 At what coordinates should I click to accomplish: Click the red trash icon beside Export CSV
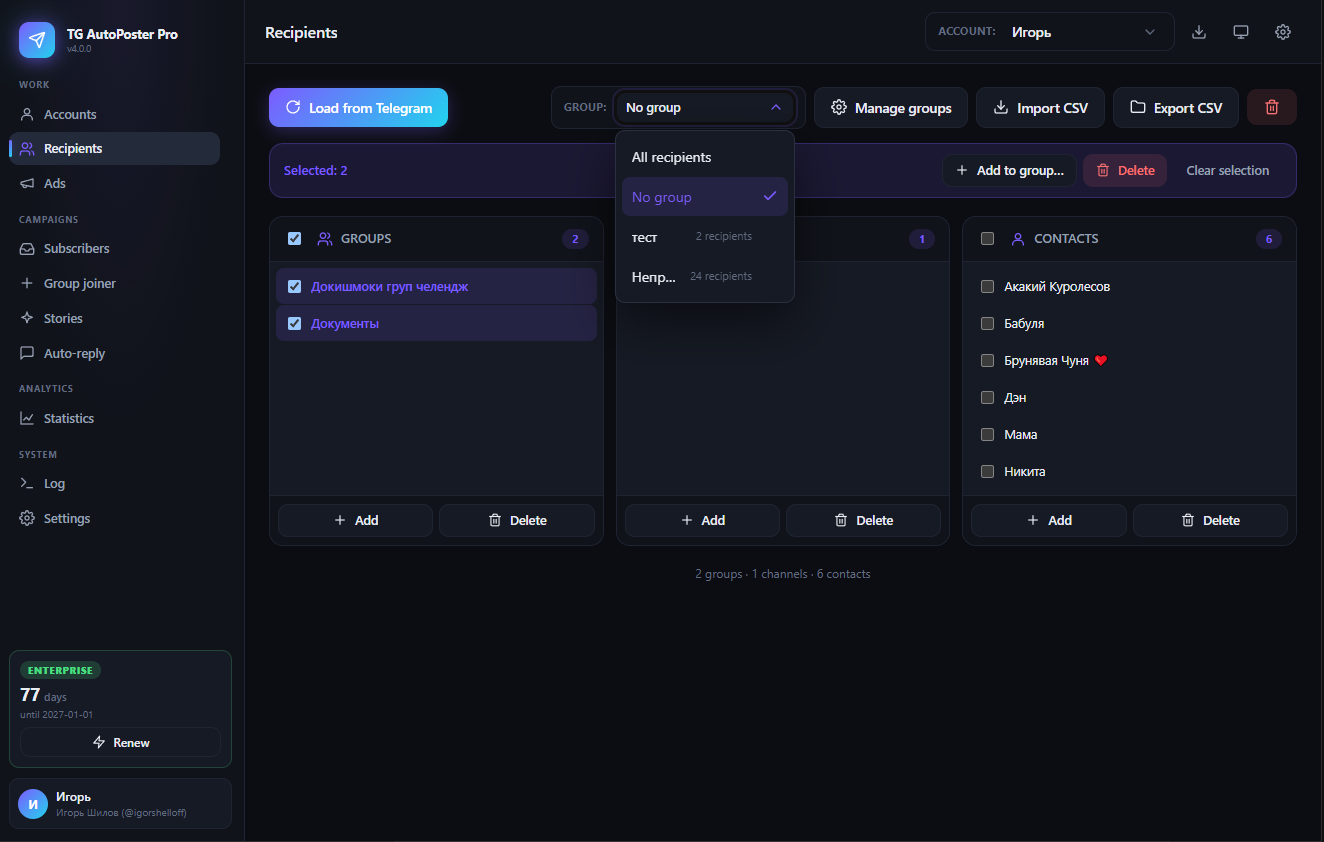click(x=1272, y=107)
